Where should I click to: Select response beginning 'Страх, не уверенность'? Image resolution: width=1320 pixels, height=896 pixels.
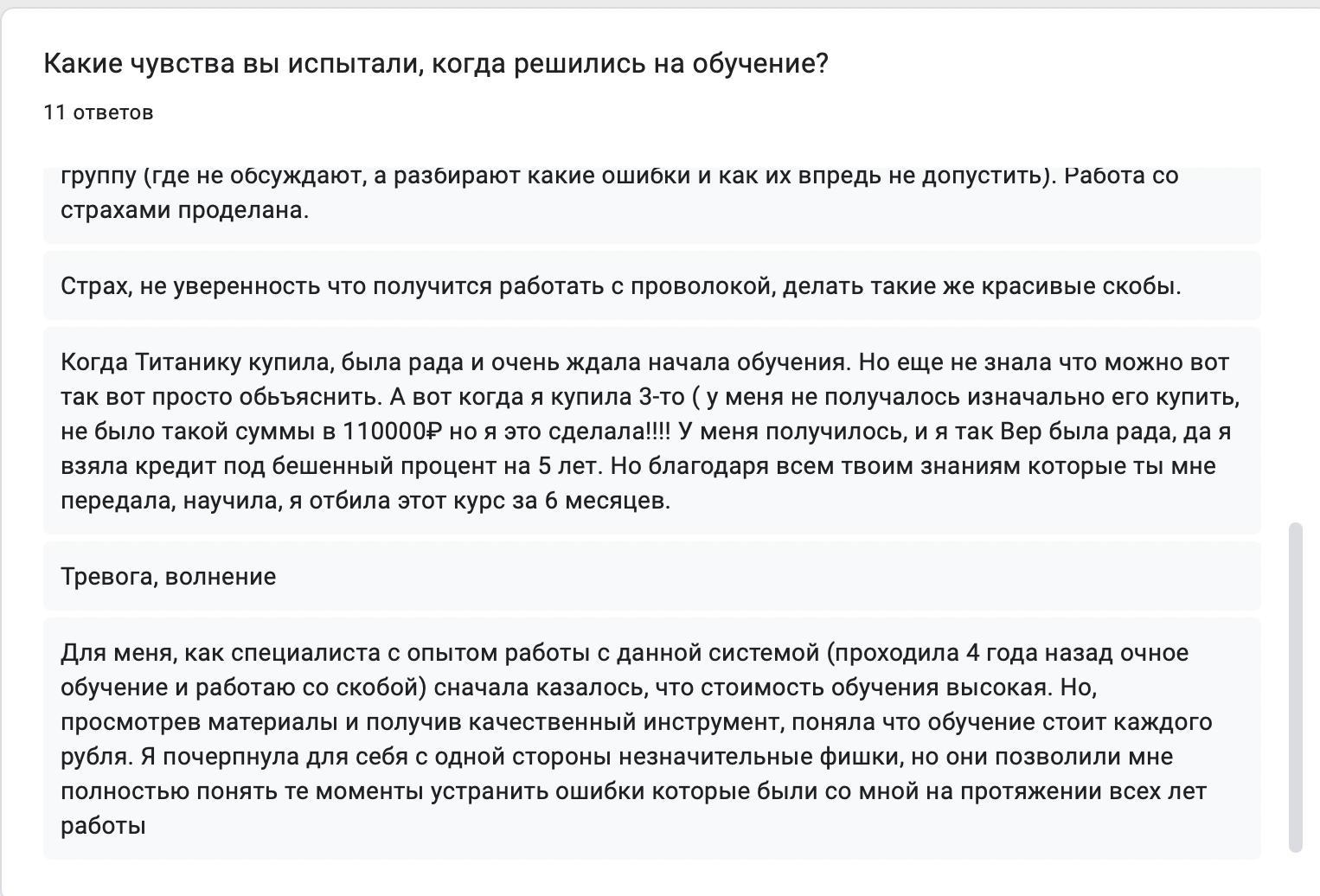coord(651,286)
